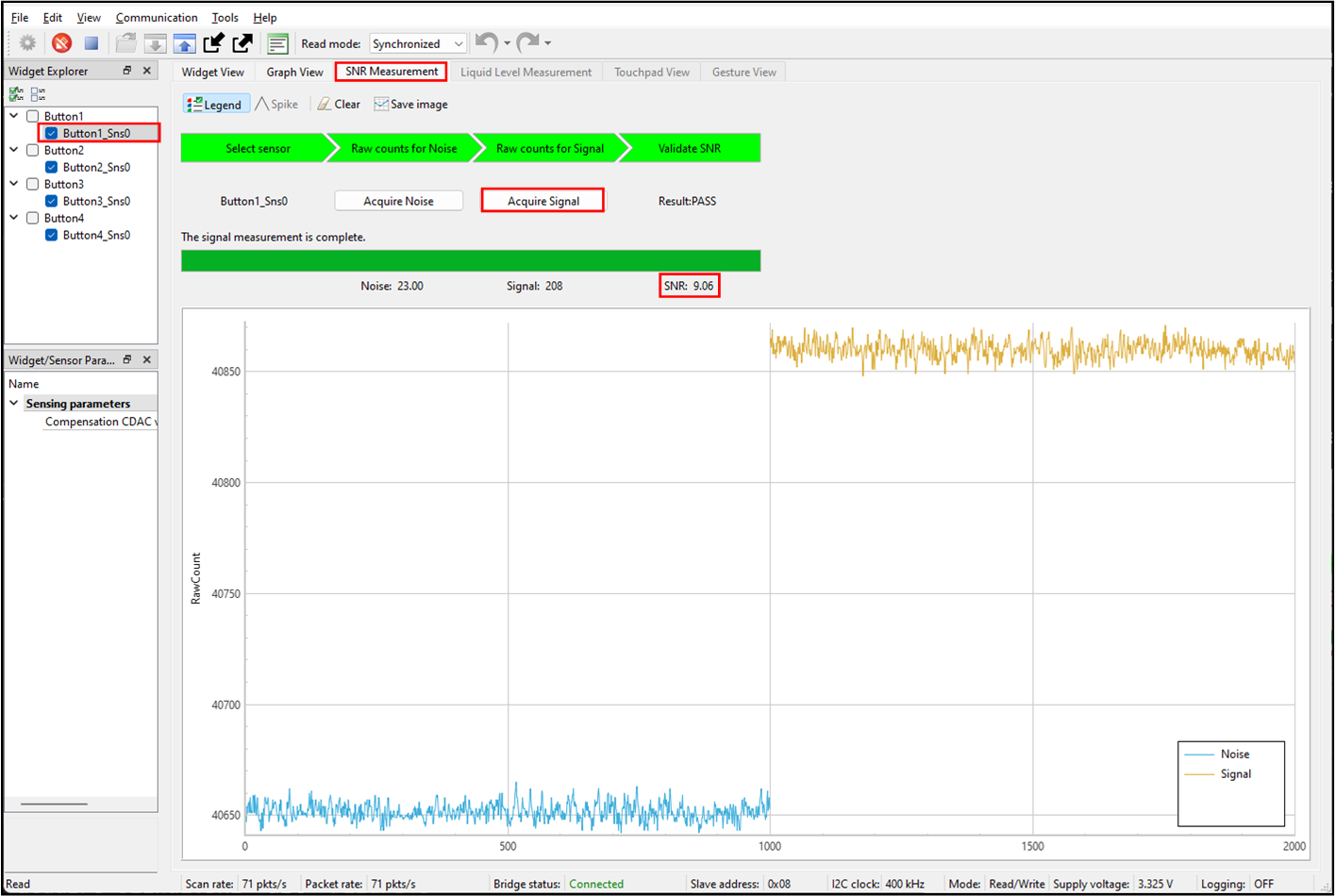Viewport: 1335px width, 896px height.
Task: Open the Edit menu
Action: pos(53,17)
